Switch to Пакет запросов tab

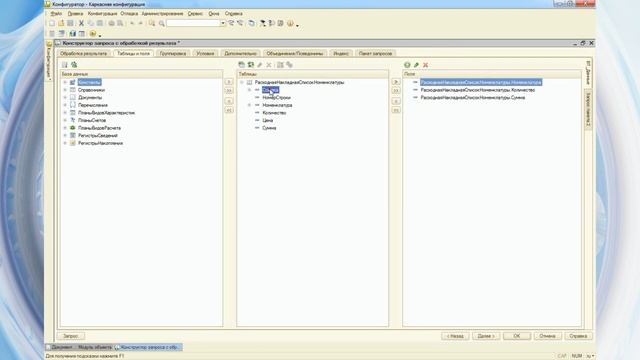pos(376,53)
